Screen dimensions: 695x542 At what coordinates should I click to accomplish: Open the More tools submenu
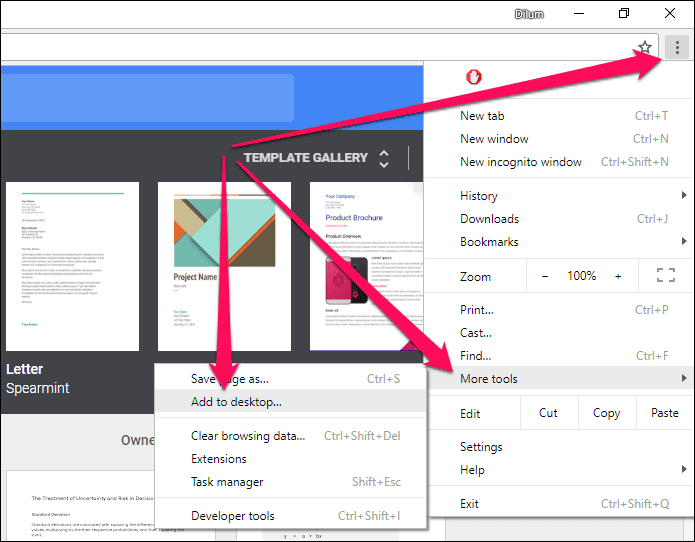[559, 378]
